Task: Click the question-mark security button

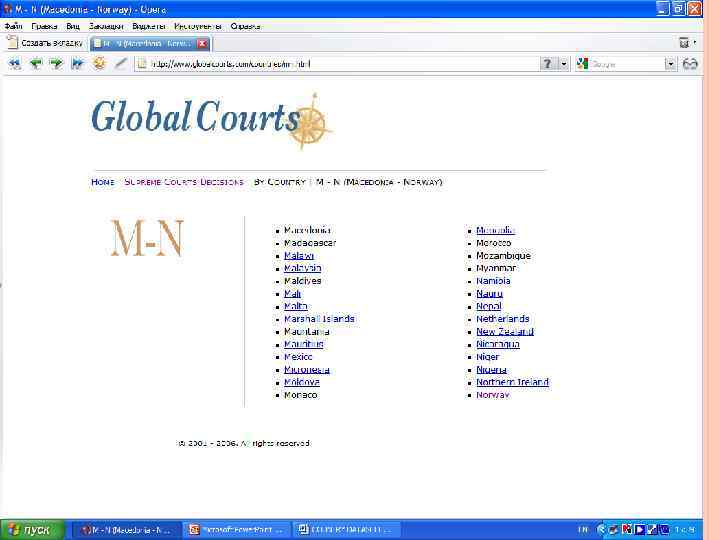Action: pyautogui.click(x=547, y=64)
